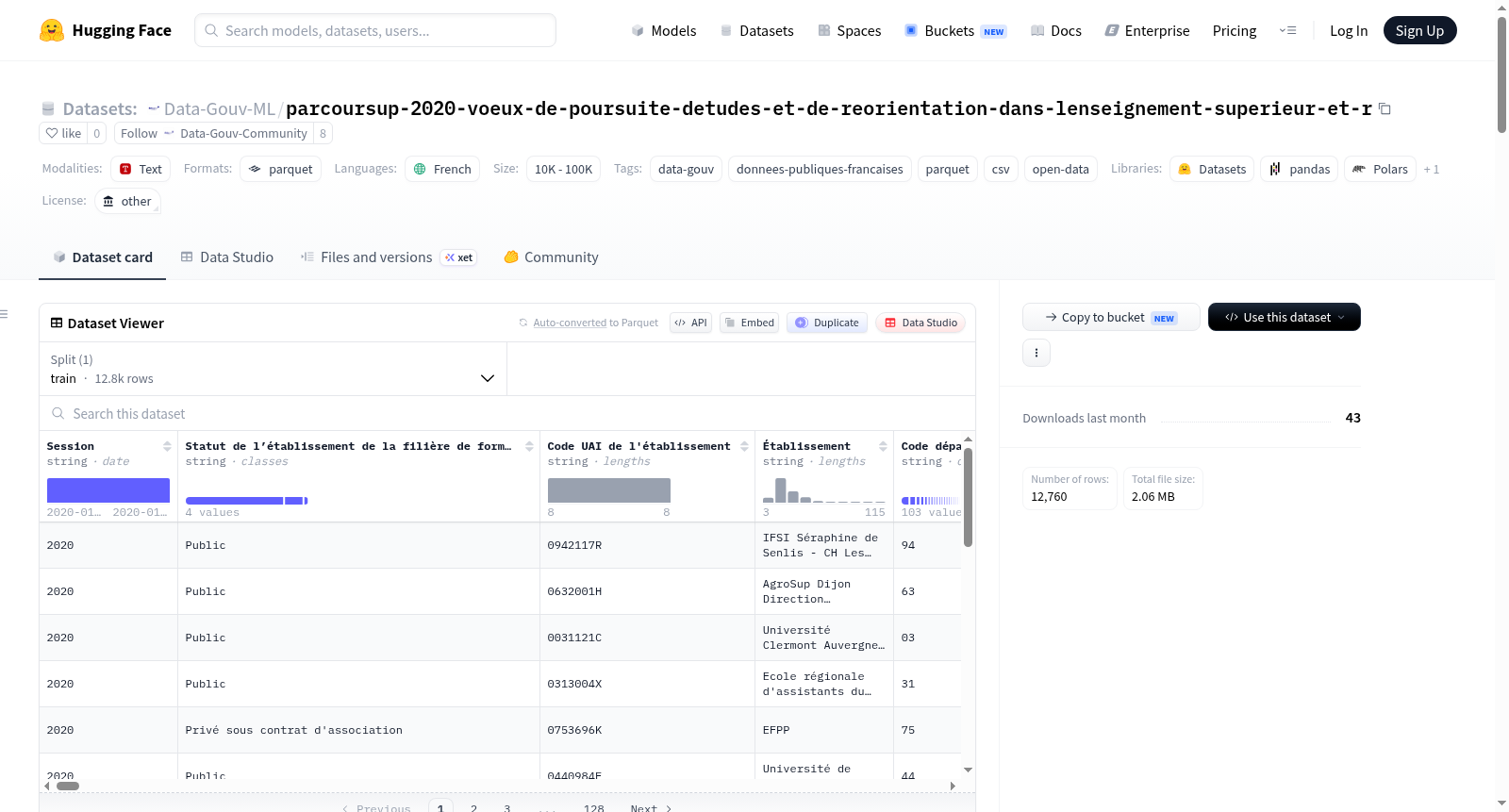Switch to the Dataset card tab
The height and width of the screenshot is (812, 1509).
(102, 257)
